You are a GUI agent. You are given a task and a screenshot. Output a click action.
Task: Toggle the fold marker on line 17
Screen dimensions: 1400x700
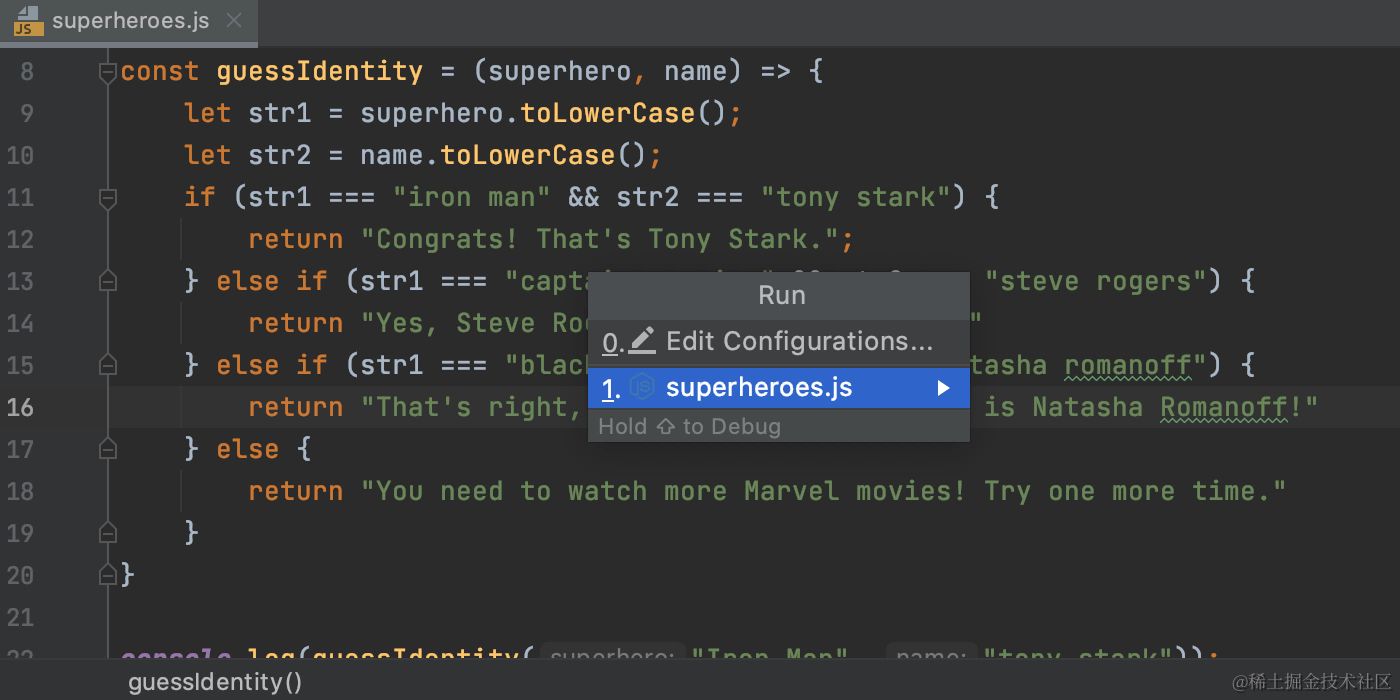pos(108,450)
